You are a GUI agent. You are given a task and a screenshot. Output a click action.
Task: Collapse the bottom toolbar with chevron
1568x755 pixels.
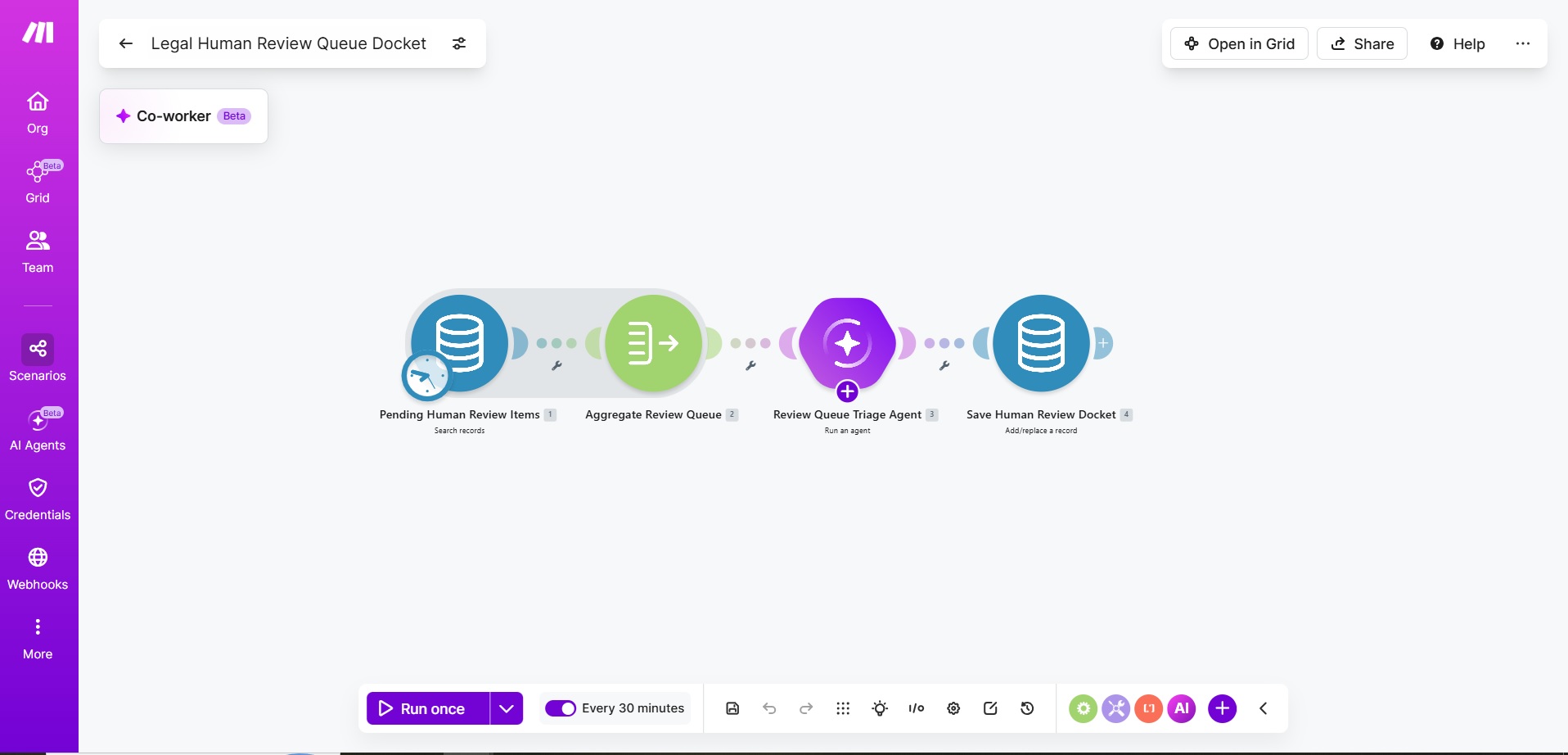pos(1263,708)
